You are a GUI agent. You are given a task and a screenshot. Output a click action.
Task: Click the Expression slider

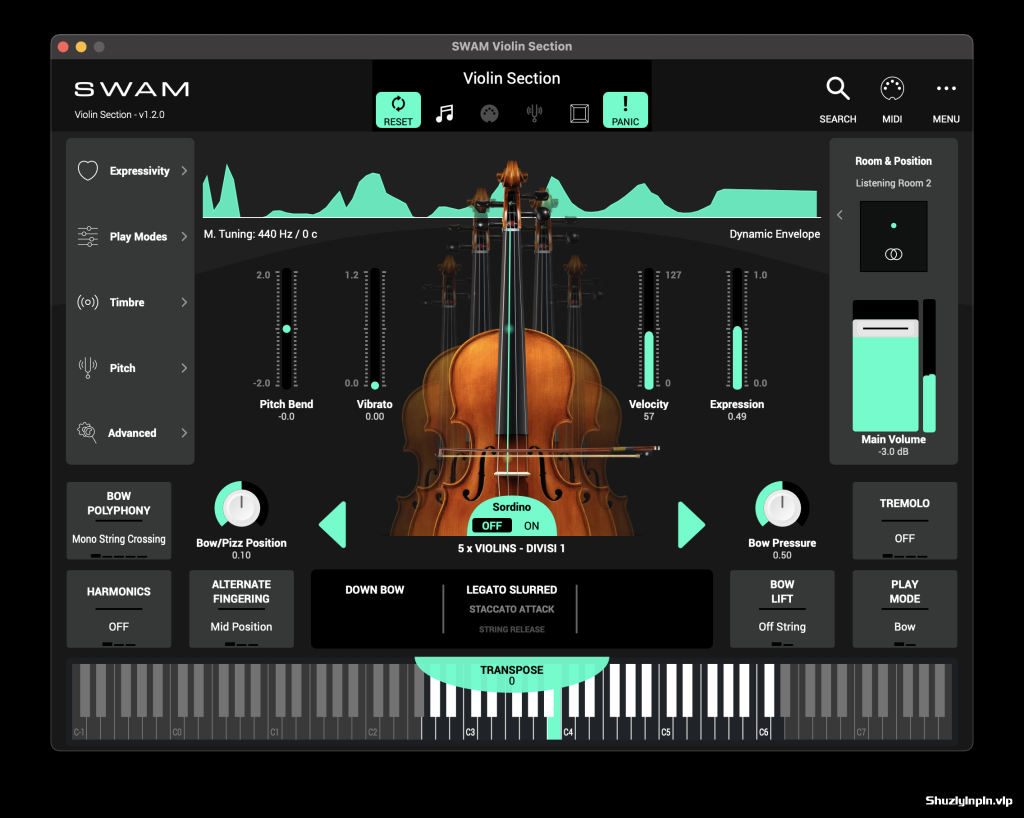click(x=737, y=328)
